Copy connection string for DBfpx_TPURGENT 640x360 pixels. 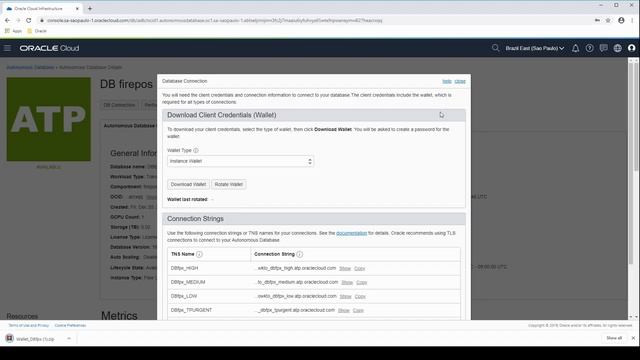(x=358, y=311)
